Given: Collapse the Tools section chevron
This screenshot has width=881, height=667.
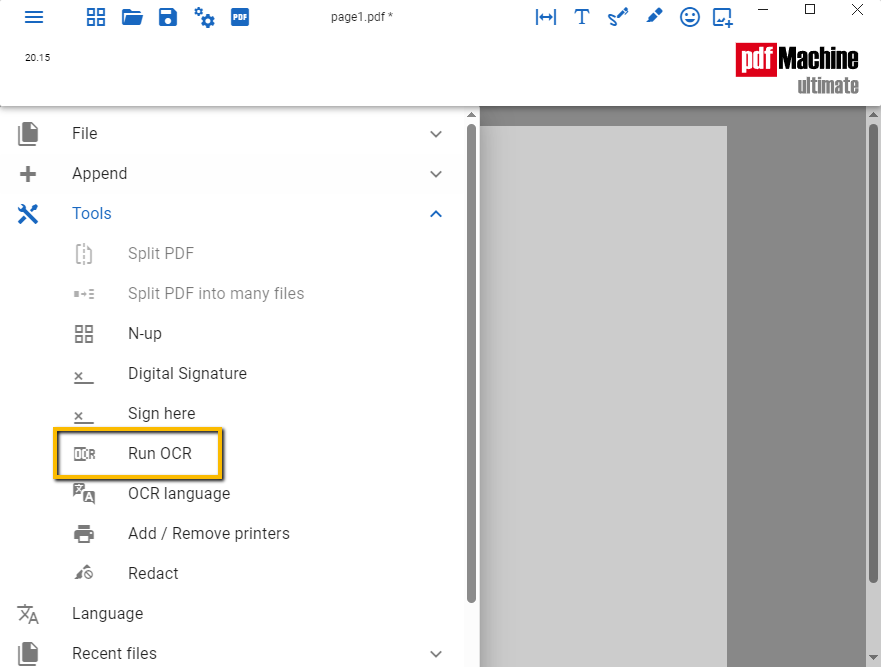Looking at the screenshot, I should (x=435, y=214).
